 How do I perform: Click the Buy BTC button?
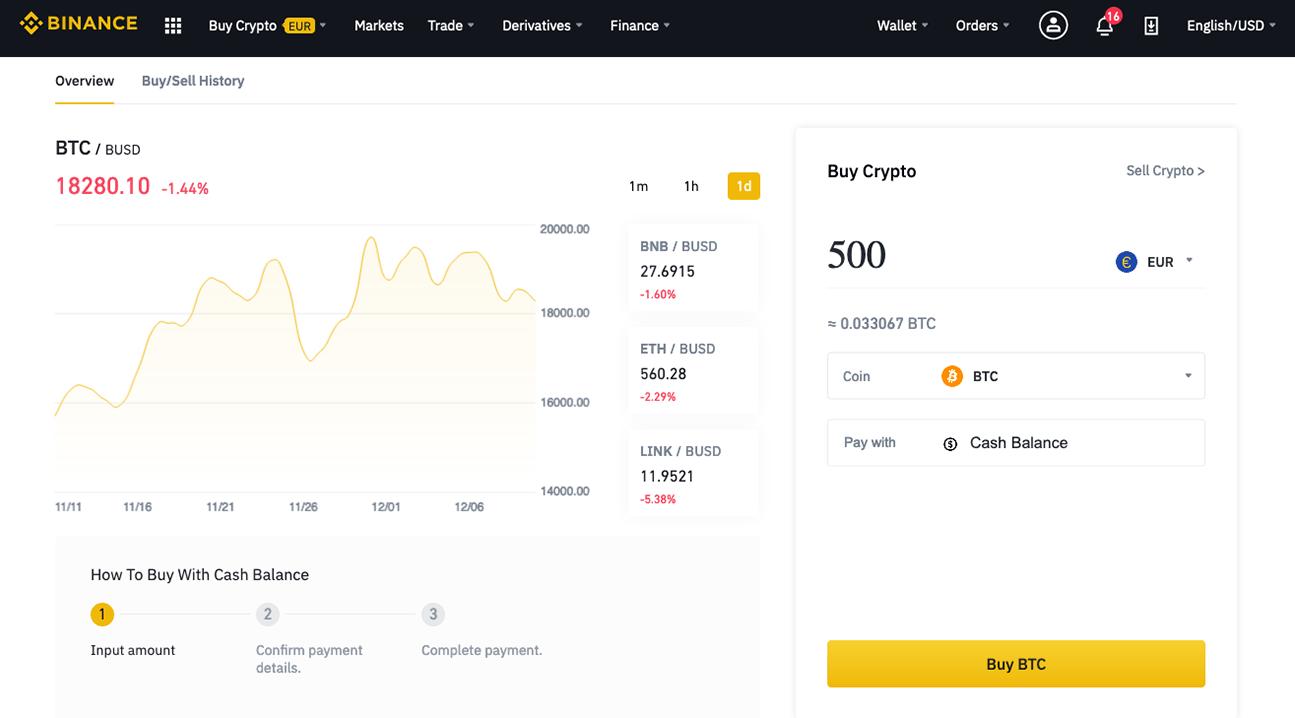1015,663
